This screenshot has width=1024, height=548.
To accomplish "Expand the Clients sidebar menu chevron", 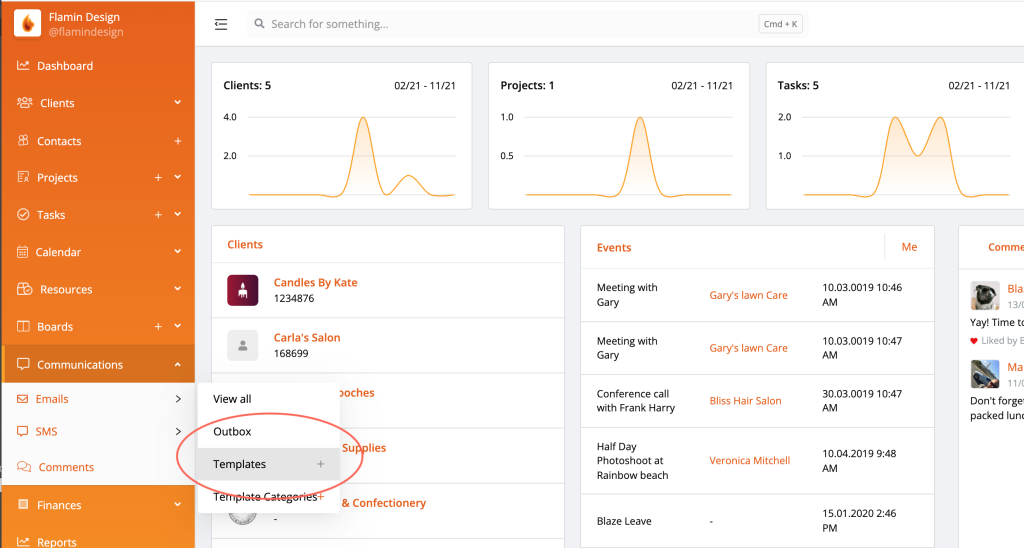I will [178, 103].
